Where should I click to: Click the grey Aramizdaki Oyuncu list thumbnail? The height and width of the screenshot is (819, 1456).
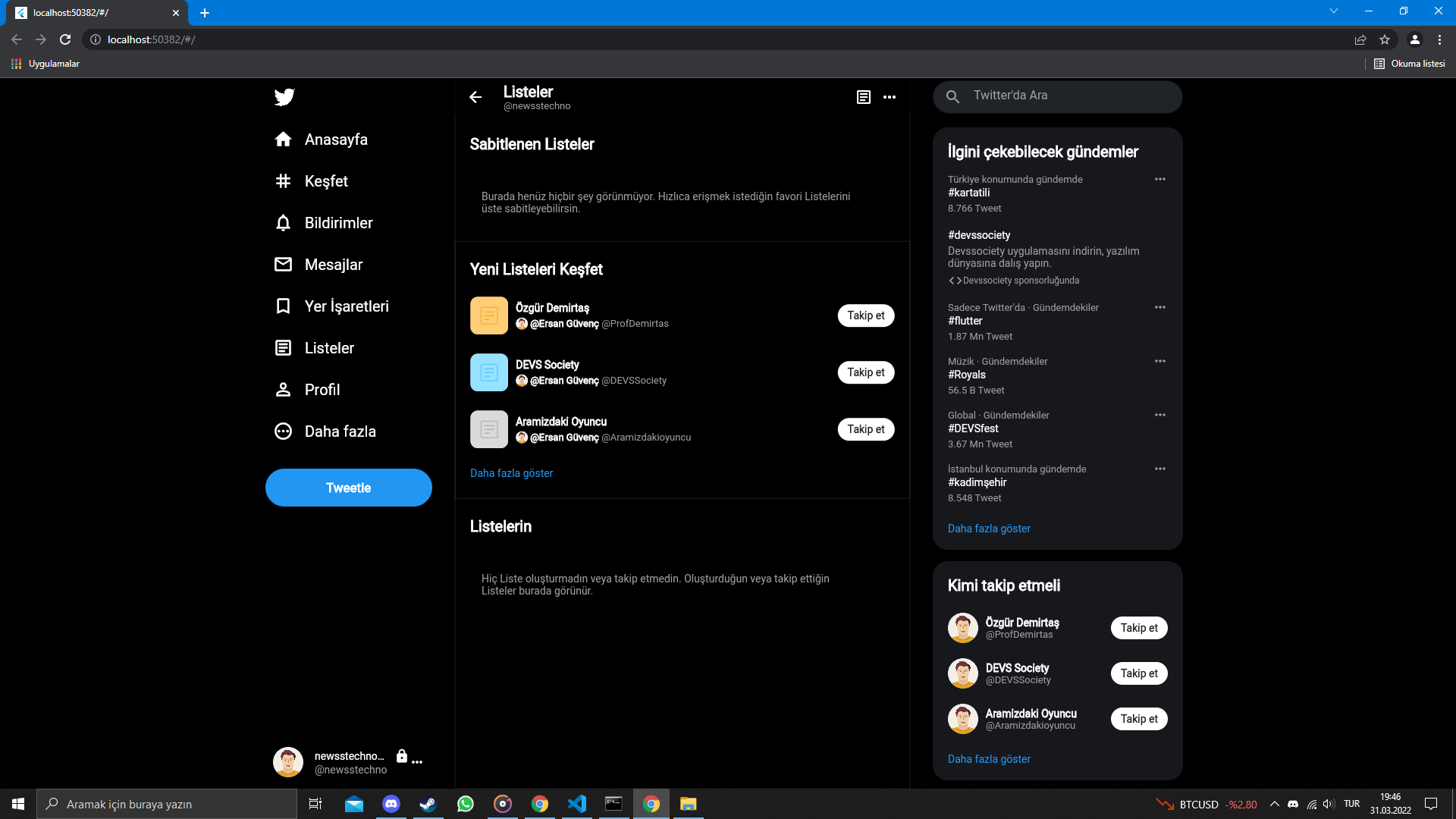click(489, 429)
